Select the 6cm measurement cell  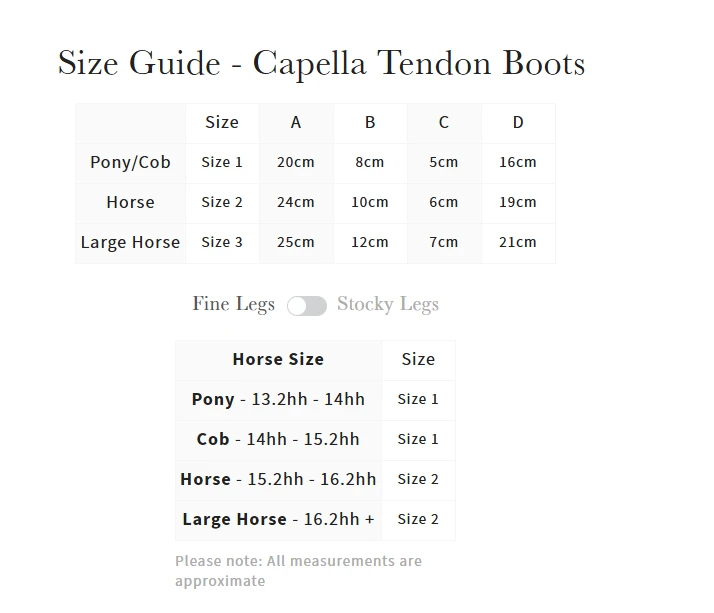pos(444,202)
